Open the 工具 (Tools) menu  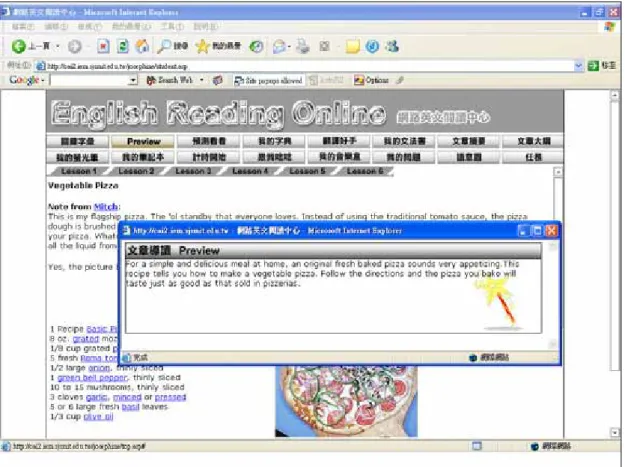(172, 27)
